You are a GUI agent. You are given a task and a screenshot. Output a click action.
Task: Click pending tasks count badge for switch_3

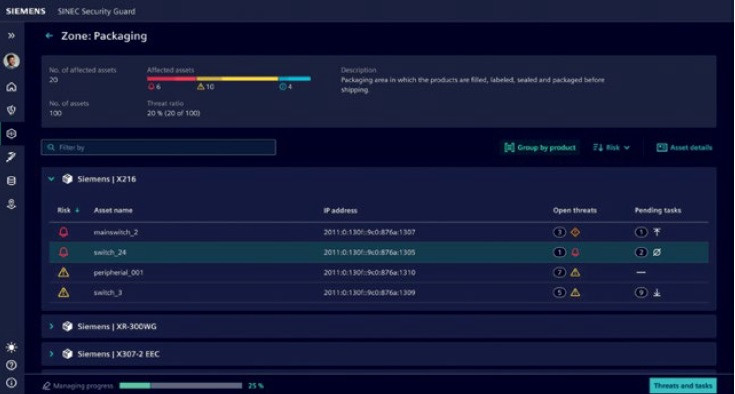[641, 292]
